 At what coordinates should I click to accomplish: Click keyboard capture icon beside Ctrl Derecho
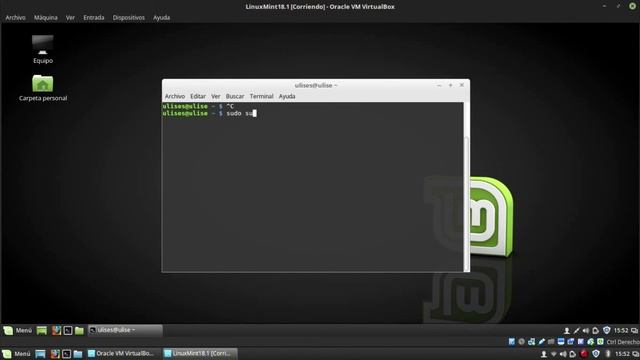[600, 341]
